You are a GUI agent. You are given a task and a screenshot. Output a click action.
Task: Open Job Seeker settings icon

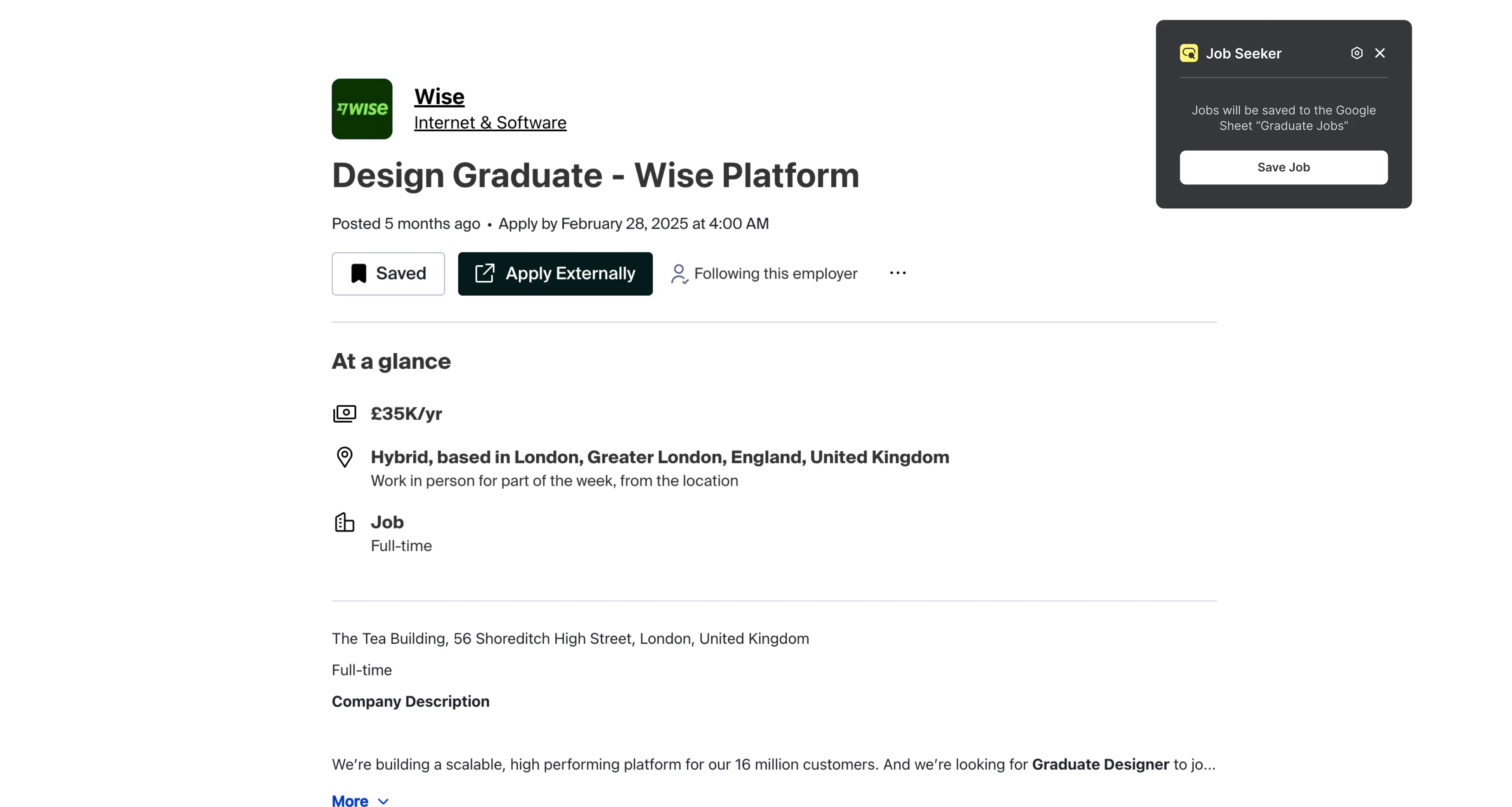click(1356, 53)
